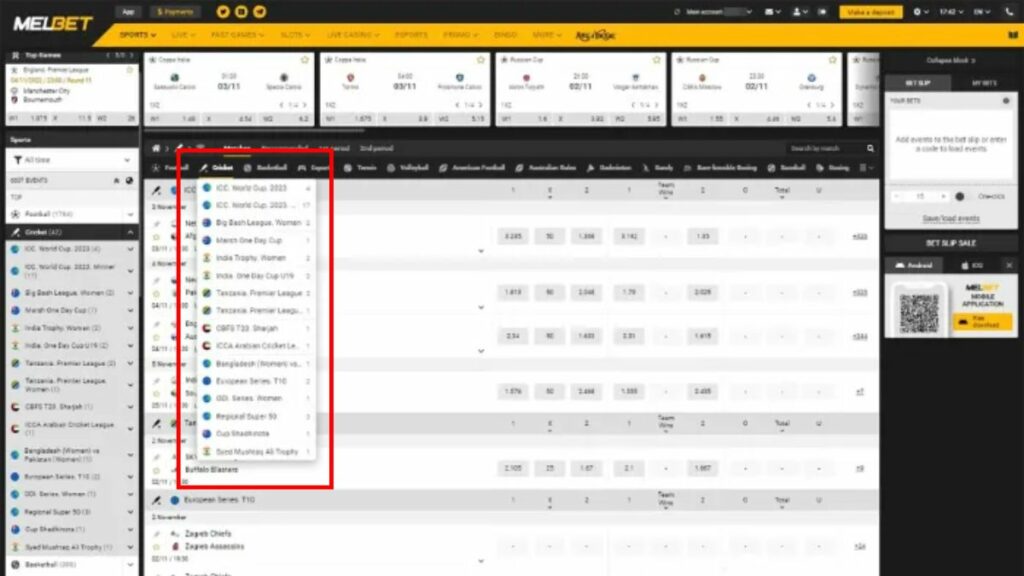Open the EN language dropdown
Screen dimensions: 1024x576
(982, 12)
